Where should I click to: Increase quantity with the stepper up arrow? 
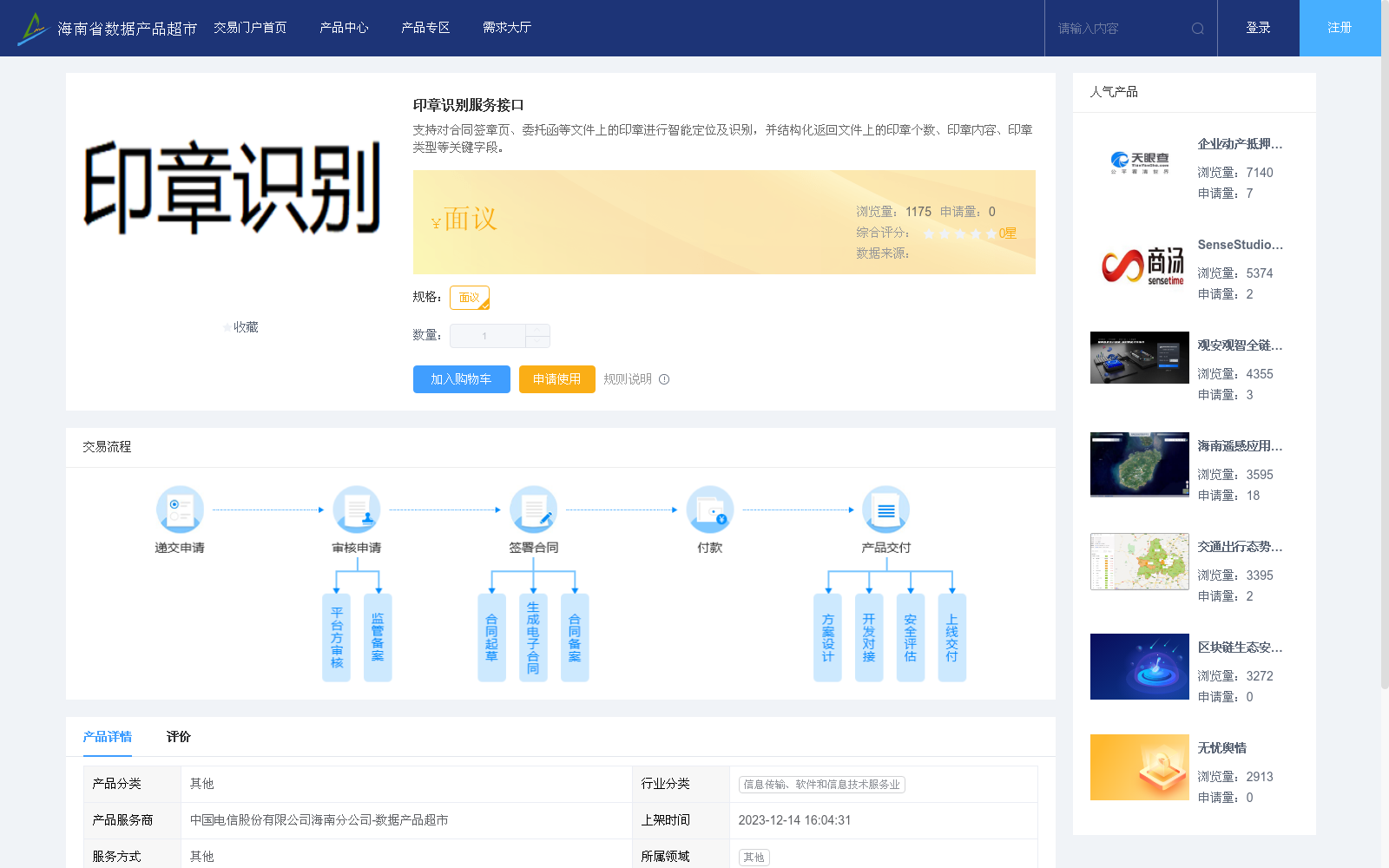(x=538, y=330)
